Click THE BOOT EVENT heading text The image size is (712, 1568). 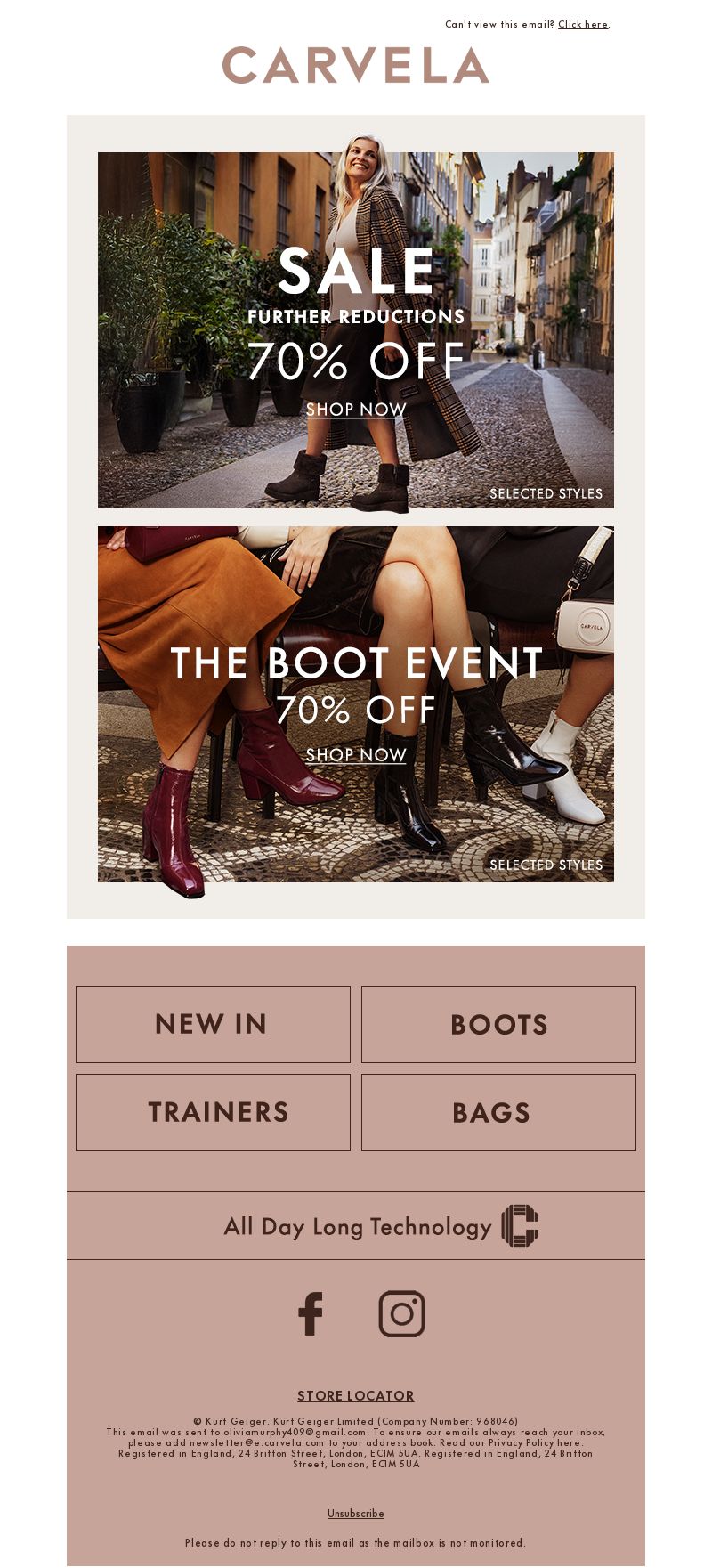[356, 663]
